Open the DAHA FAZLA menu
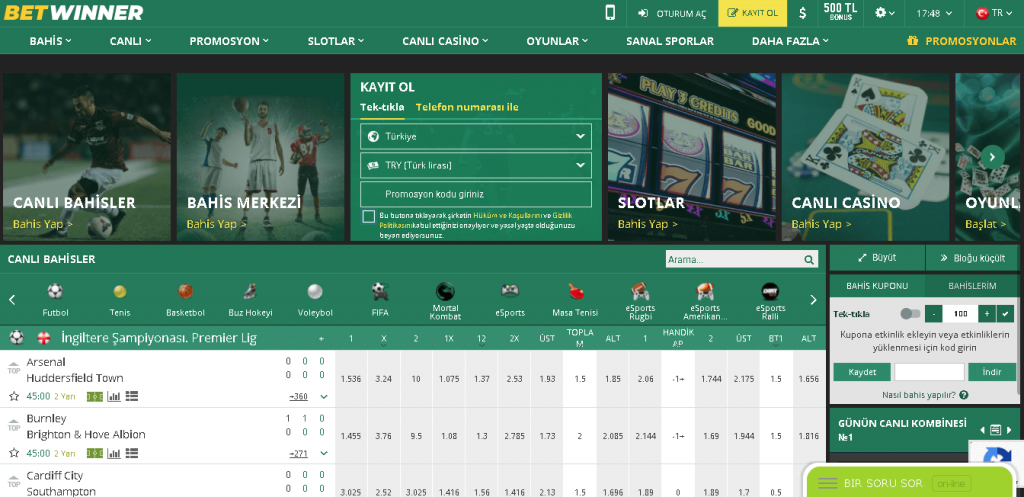This screenshot has height=497, width=1024. coord(790,40)
